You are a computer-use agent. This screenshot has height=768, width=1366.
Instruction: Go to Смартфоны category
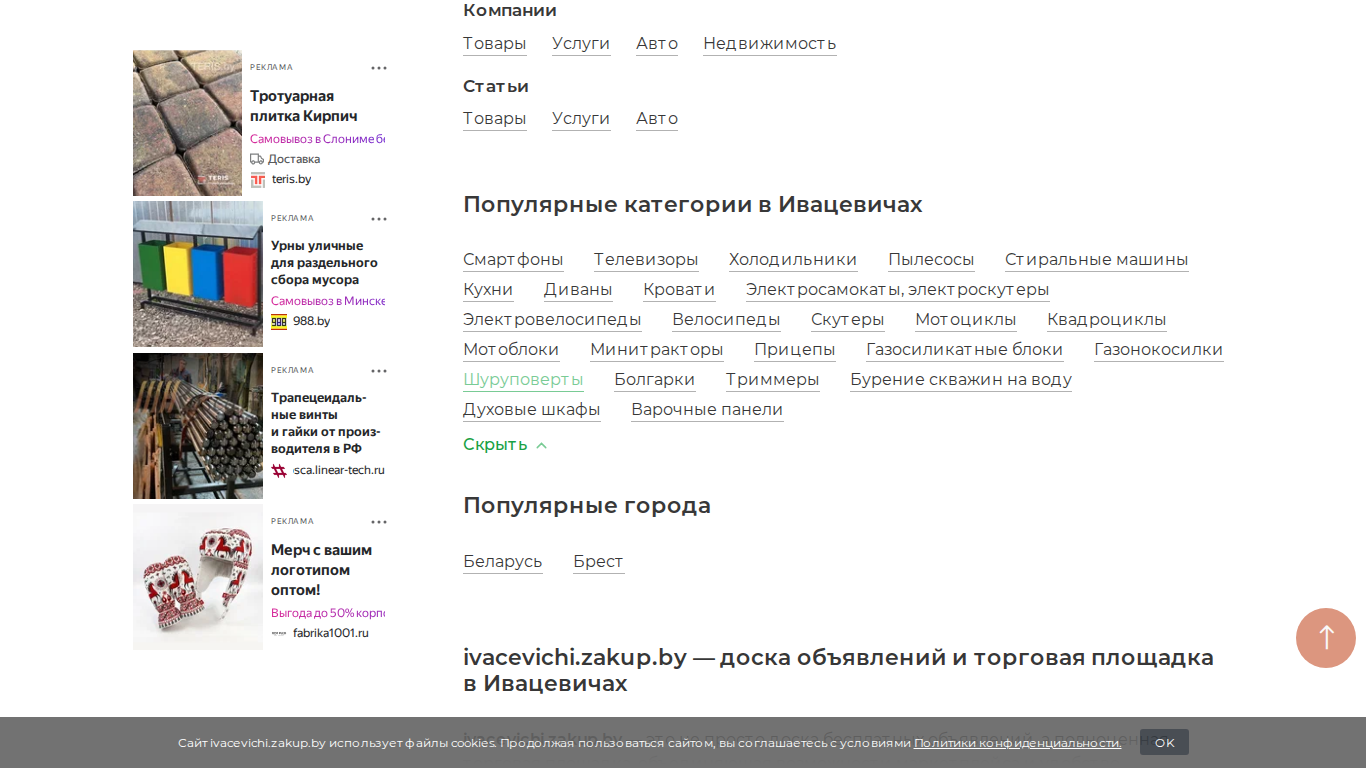click(513, 260)
